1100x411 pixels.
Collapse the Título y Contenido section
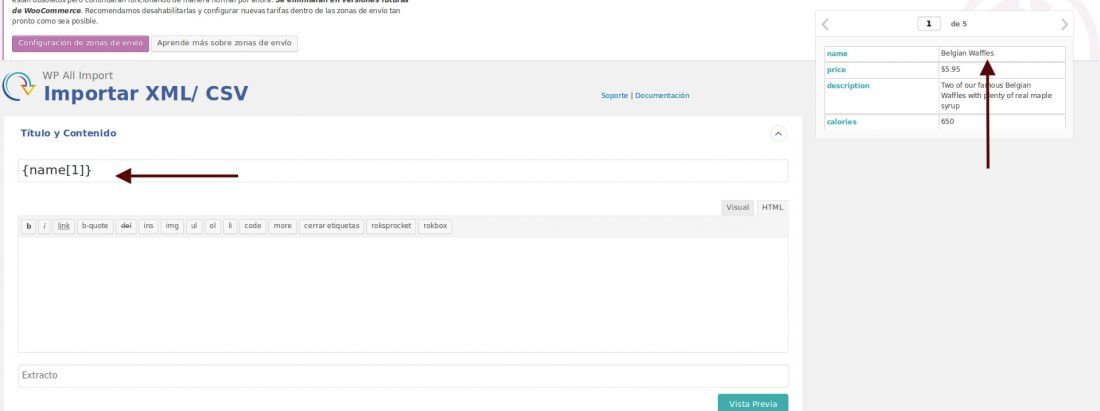pos(778,133)
